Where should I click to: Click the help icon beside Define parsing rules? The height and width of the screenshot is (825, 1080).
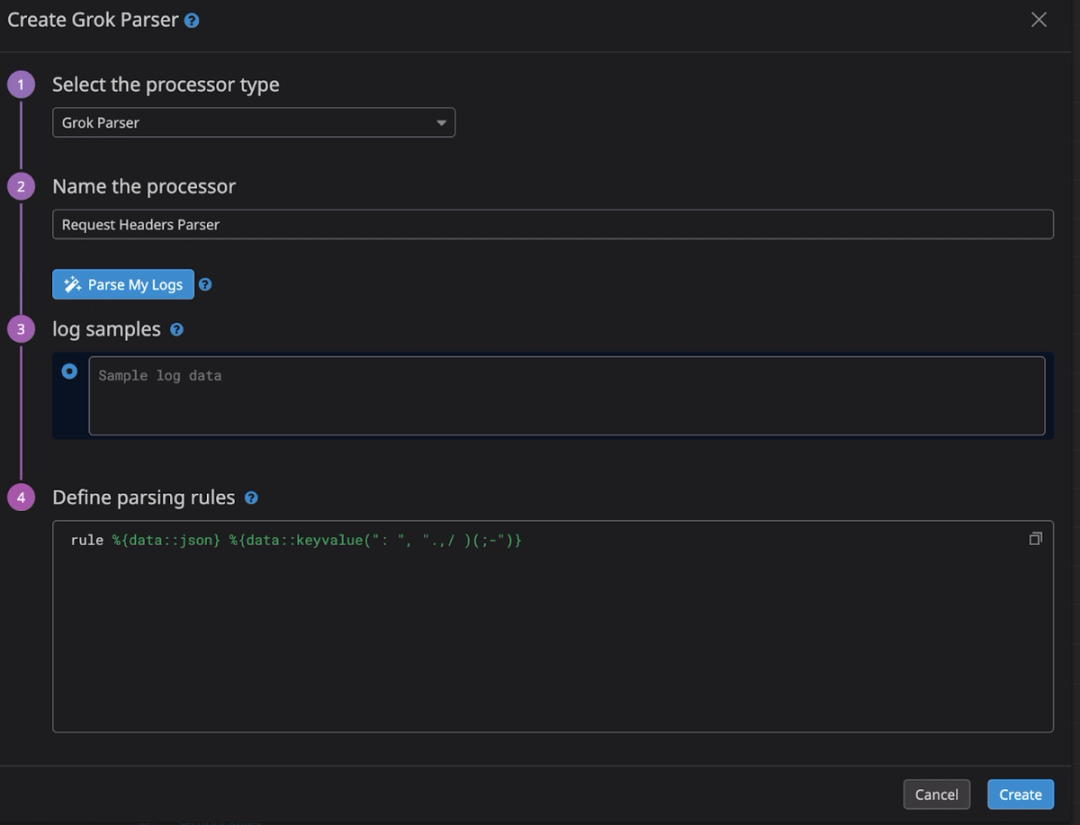point(252,497)
